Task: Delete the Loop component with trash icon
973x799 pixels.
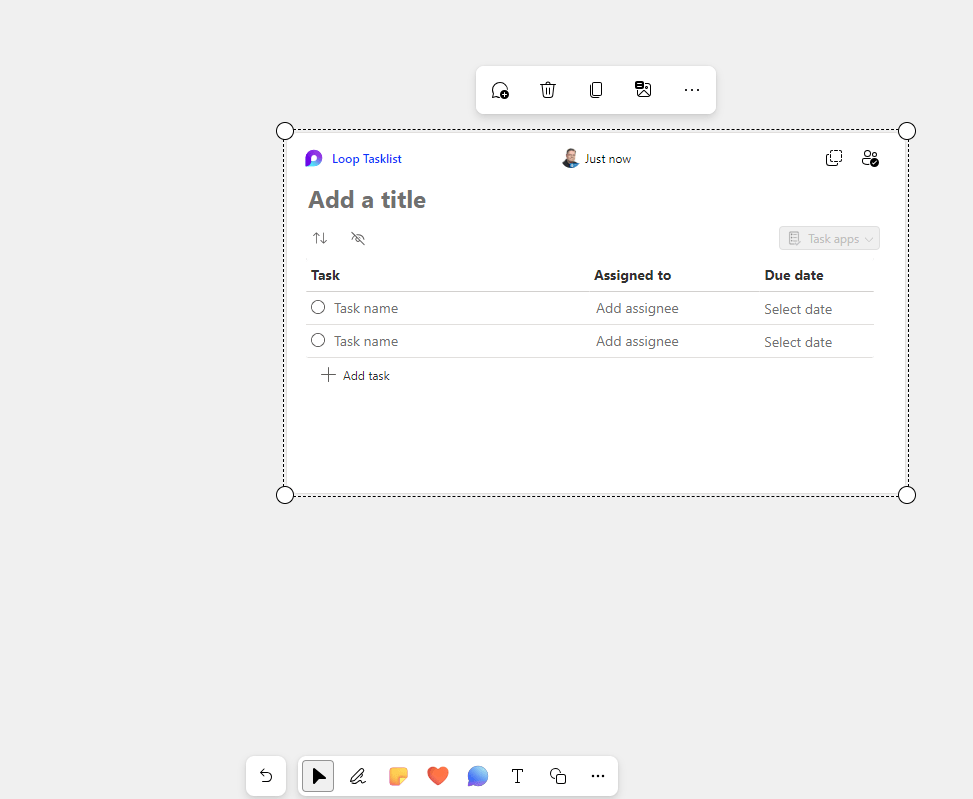Action: (548, 90)
